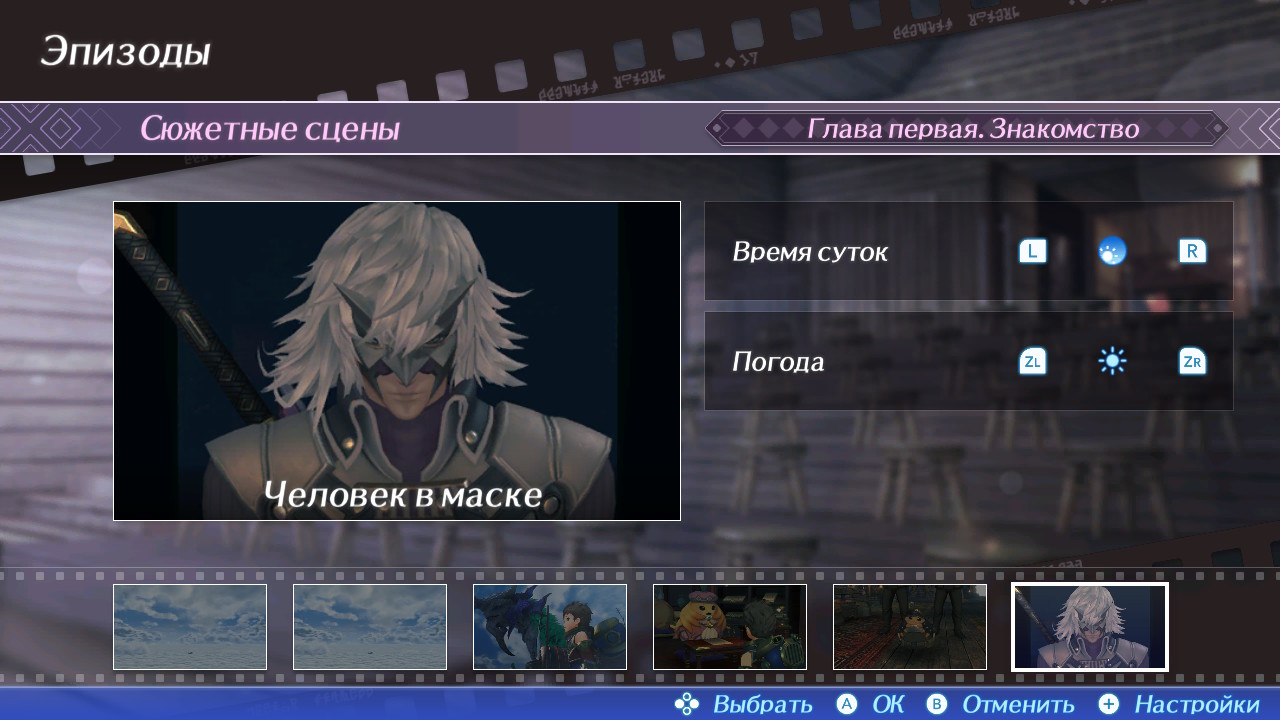Click the ZR button for Погода

(x=1192, y=361)
